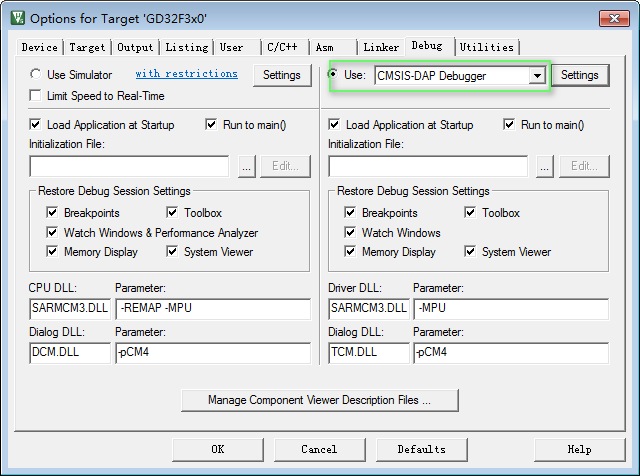Click -REMAP -MPU parameter field
The height and width of the screenshot is (476, 640).
pyautogui.click(x=213, y=308)
